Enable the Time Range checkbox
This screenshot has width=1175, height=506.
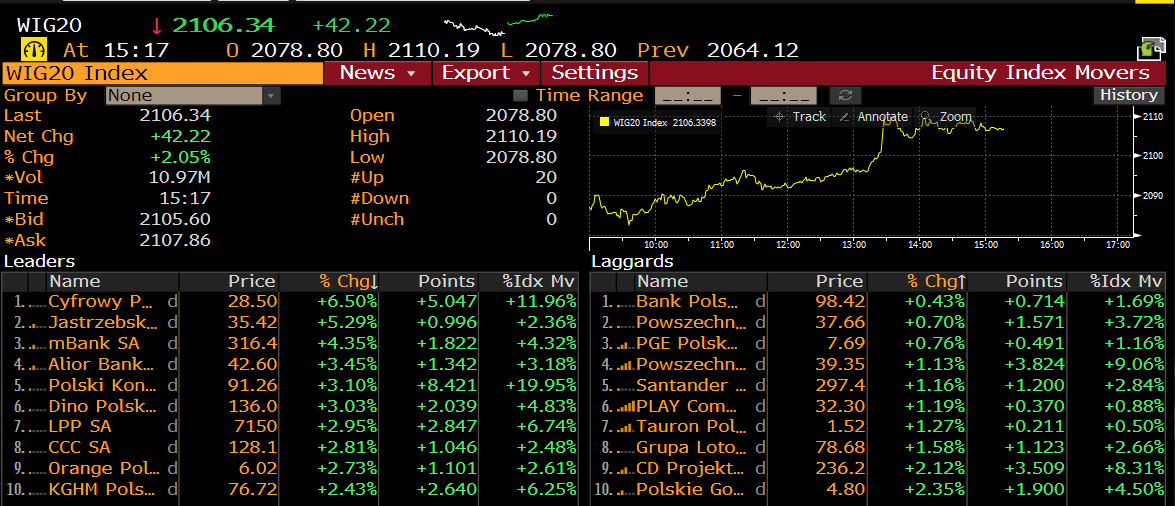click(519, 95)
